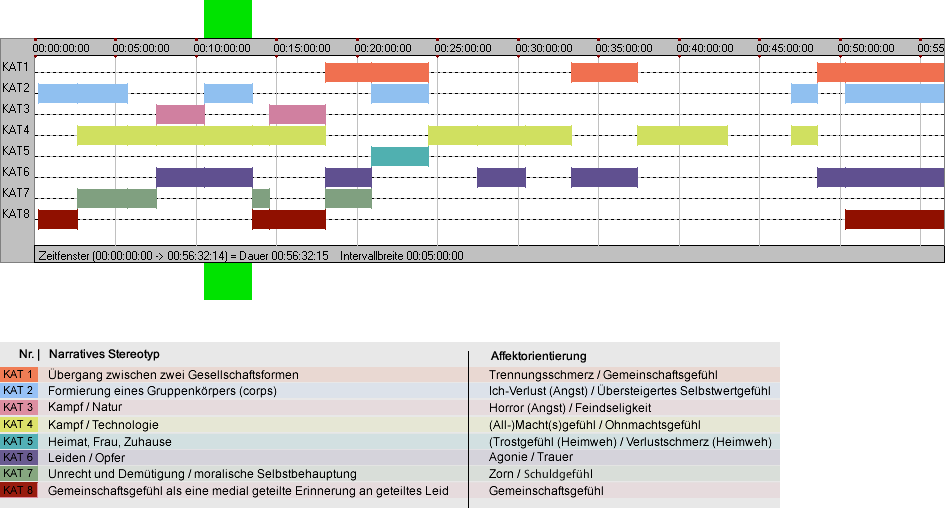Select the teal KAT5 segment
Screen dimensions: 945x530
pyautogui.click(x=400, y=156)
